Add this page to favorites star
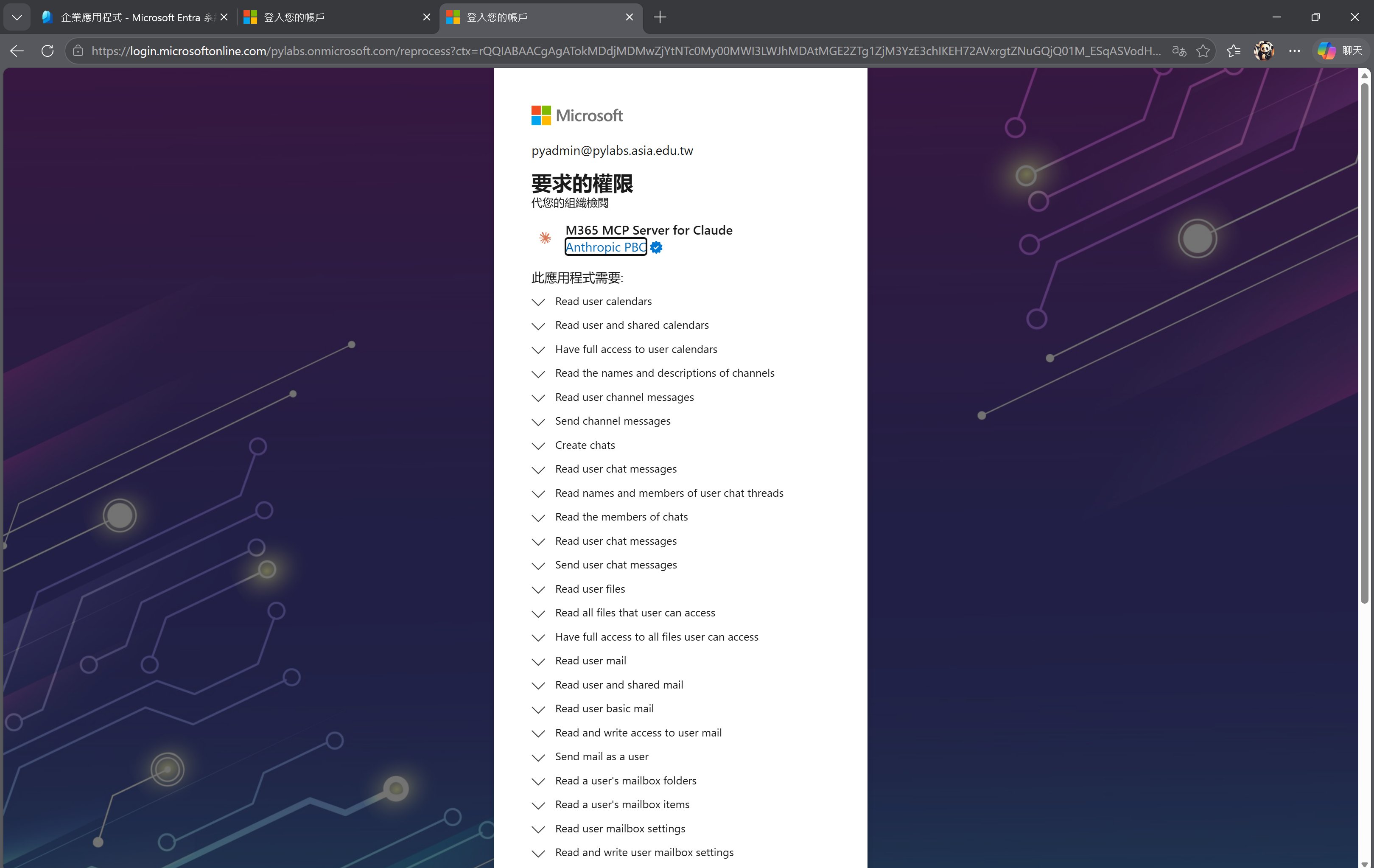Image resolution: width=1374 pixels, height=868 pixels. pyautogui.click(x=1203, y=51)
